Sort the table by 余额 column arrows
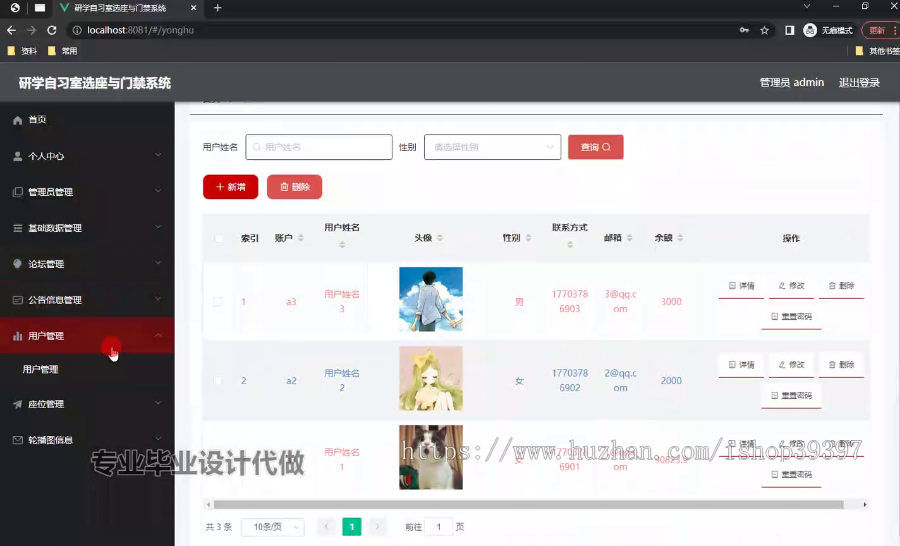The width and height of the screenshot is (900, 546). tap(680, 238)
